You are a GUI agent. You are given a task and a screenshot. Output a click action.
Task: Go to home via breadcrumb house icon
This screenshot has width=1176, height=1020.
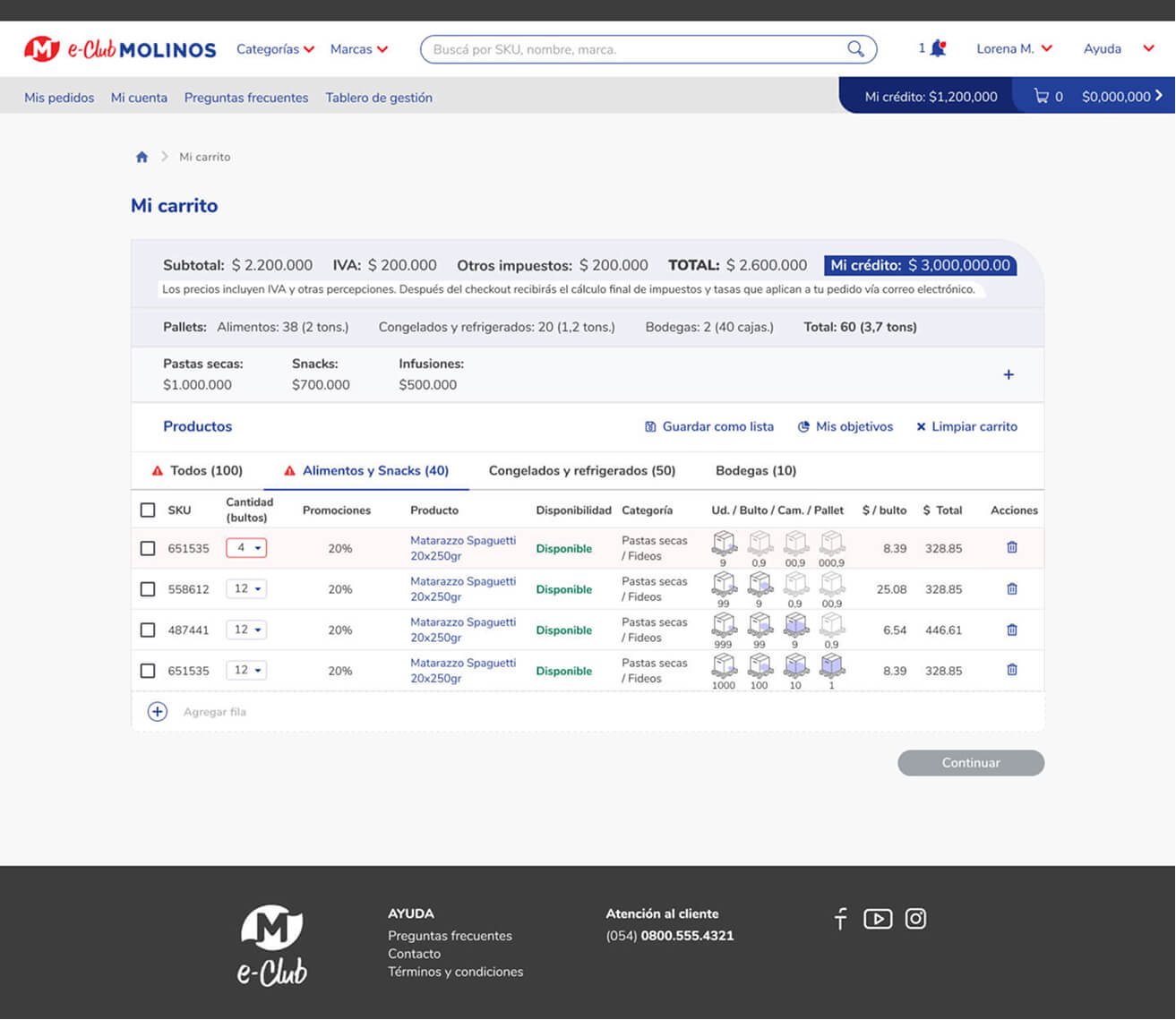tap(142, 157)
